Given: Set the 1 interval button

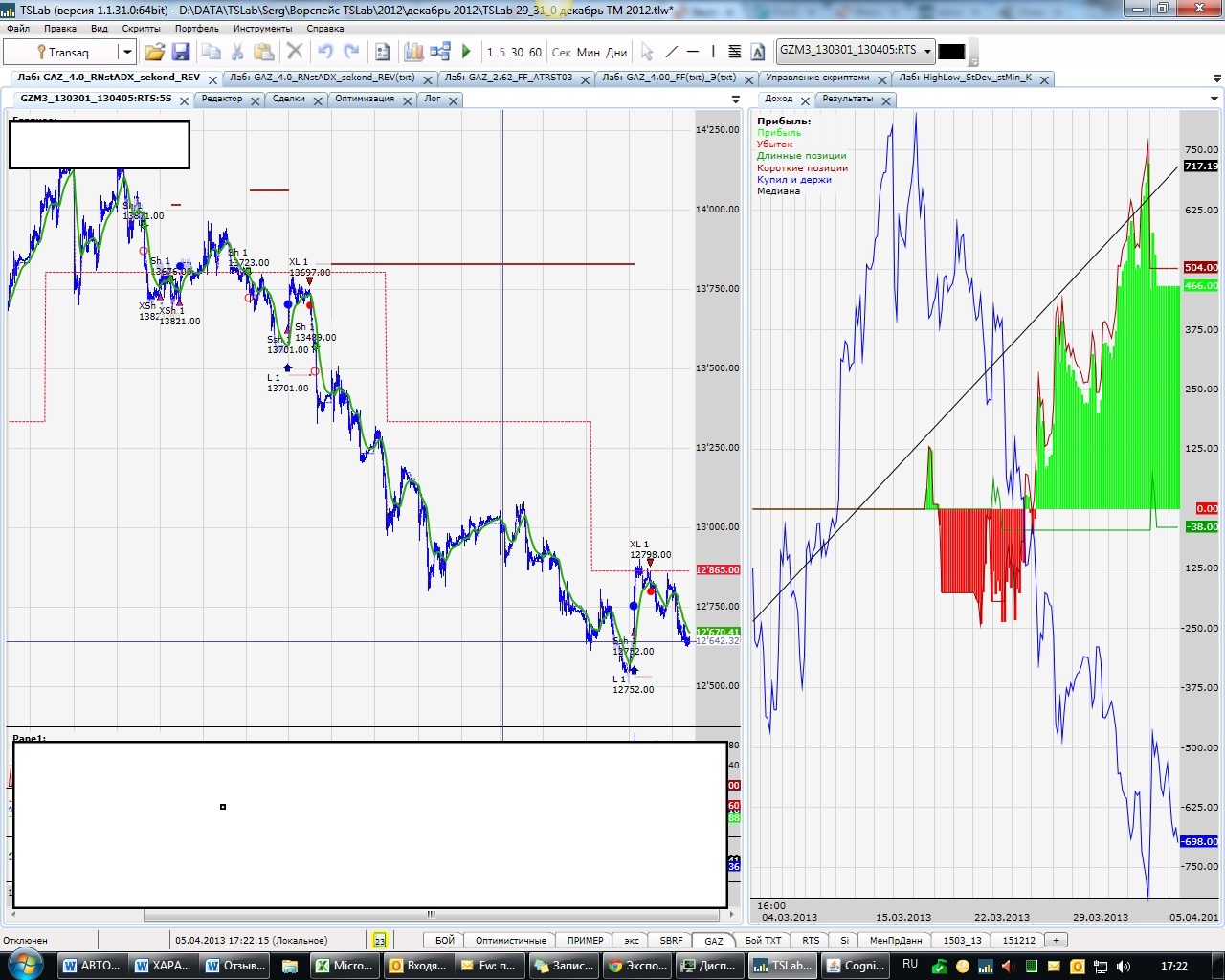Looking at the screenshot, I should [x=490, y=53].
